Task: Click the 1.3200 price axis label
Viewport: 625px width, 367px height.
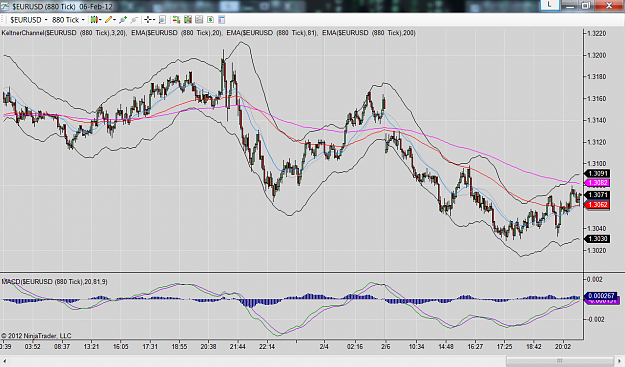Action: [x=596, y=55]
